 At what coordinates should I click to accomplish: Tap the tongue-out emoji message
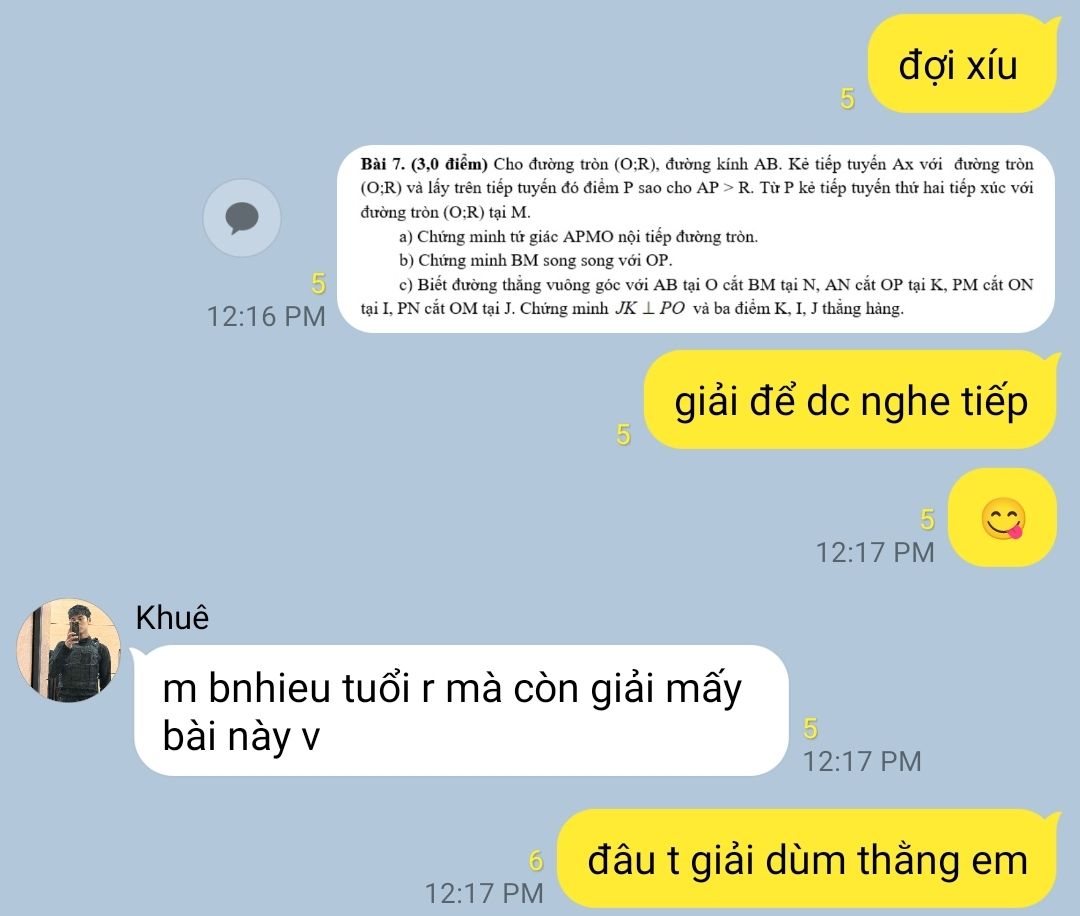(1003, 518)
